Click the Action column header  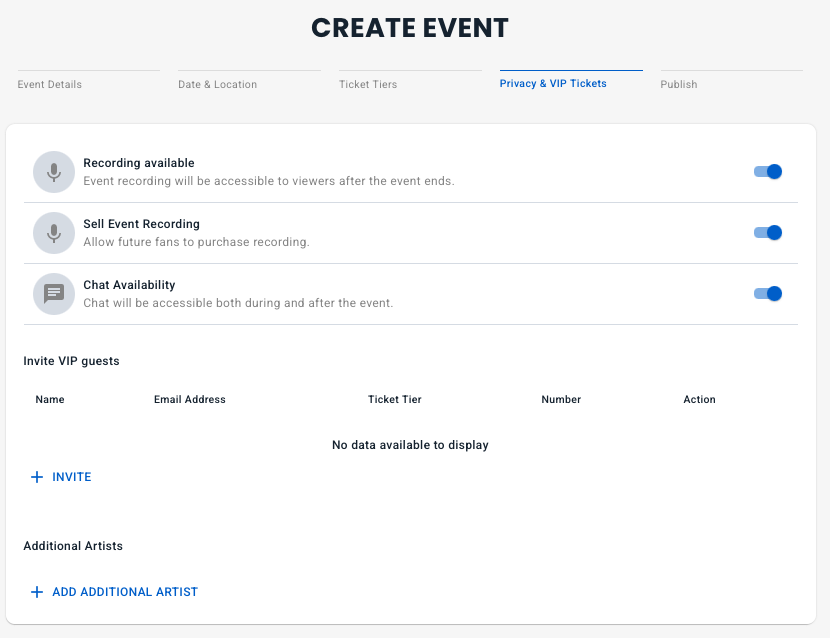click(699, 399)
